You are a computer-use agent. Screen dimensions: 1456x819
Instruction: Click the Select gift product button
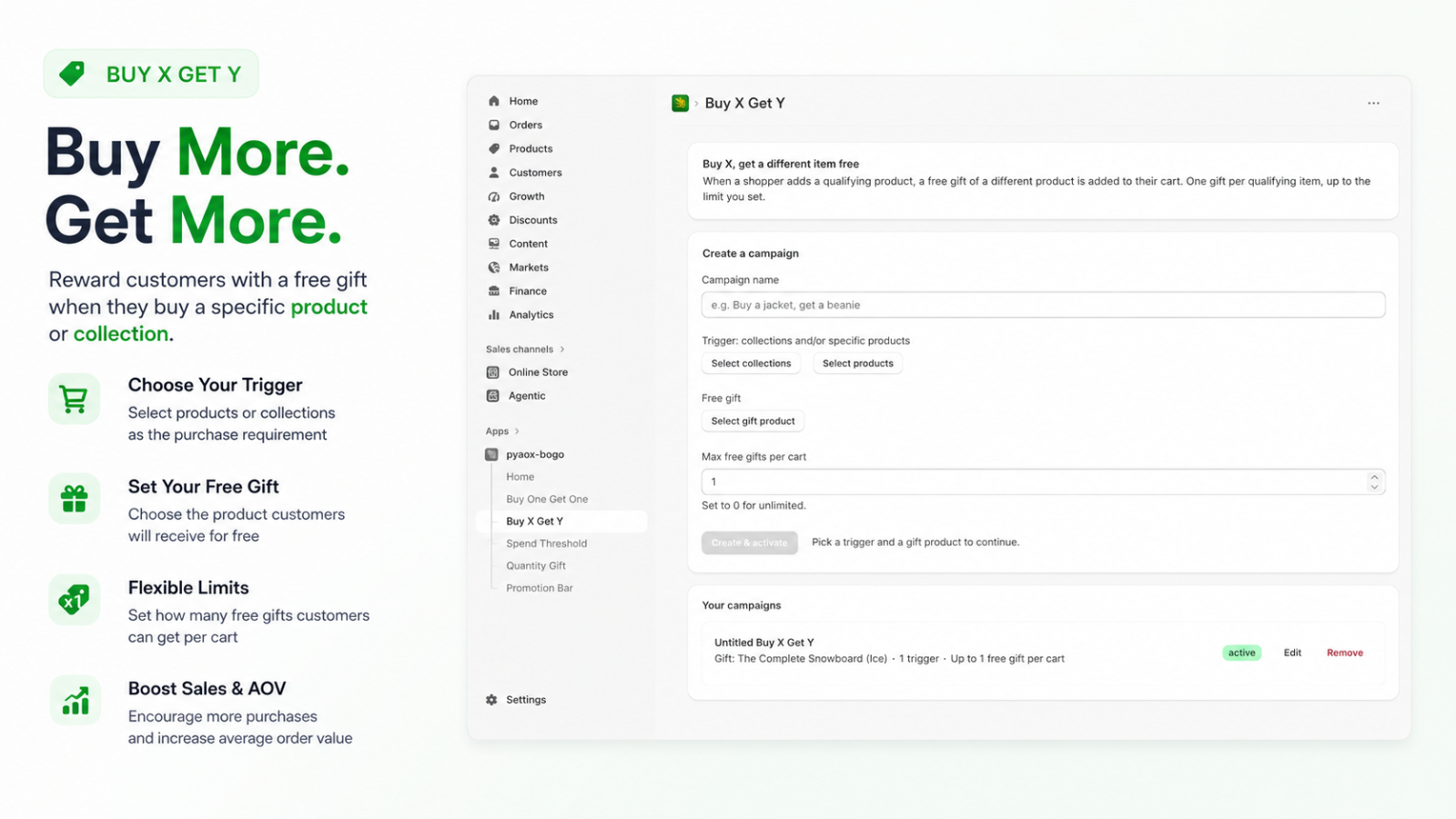coord(753,421)
